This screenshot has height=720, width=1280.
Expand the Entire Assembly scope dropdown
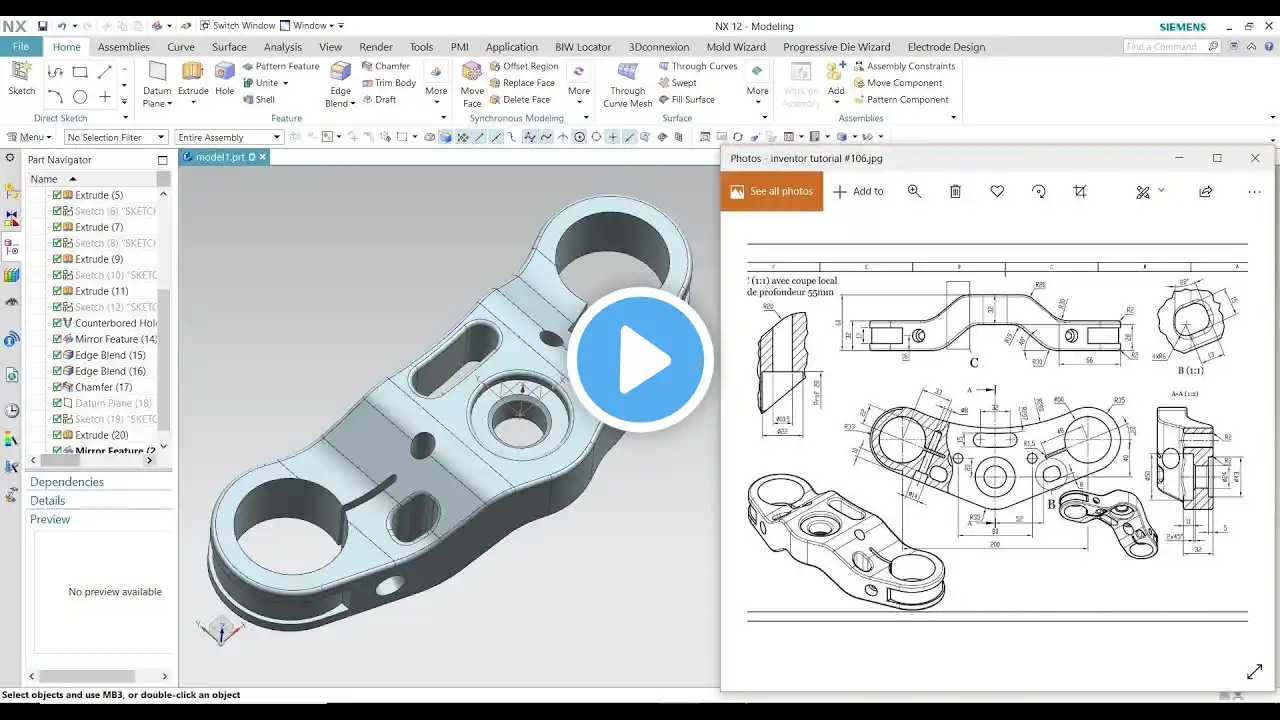(229, 137)
